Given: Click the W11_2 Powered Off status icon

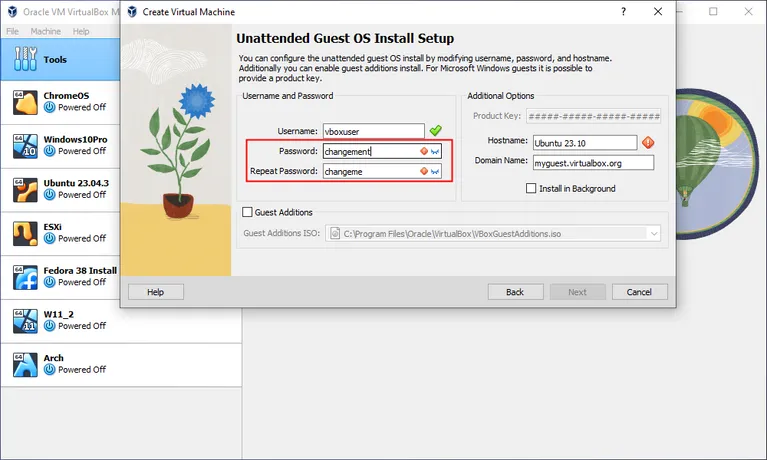Looking at the screenshot, I should pos(49,325).
